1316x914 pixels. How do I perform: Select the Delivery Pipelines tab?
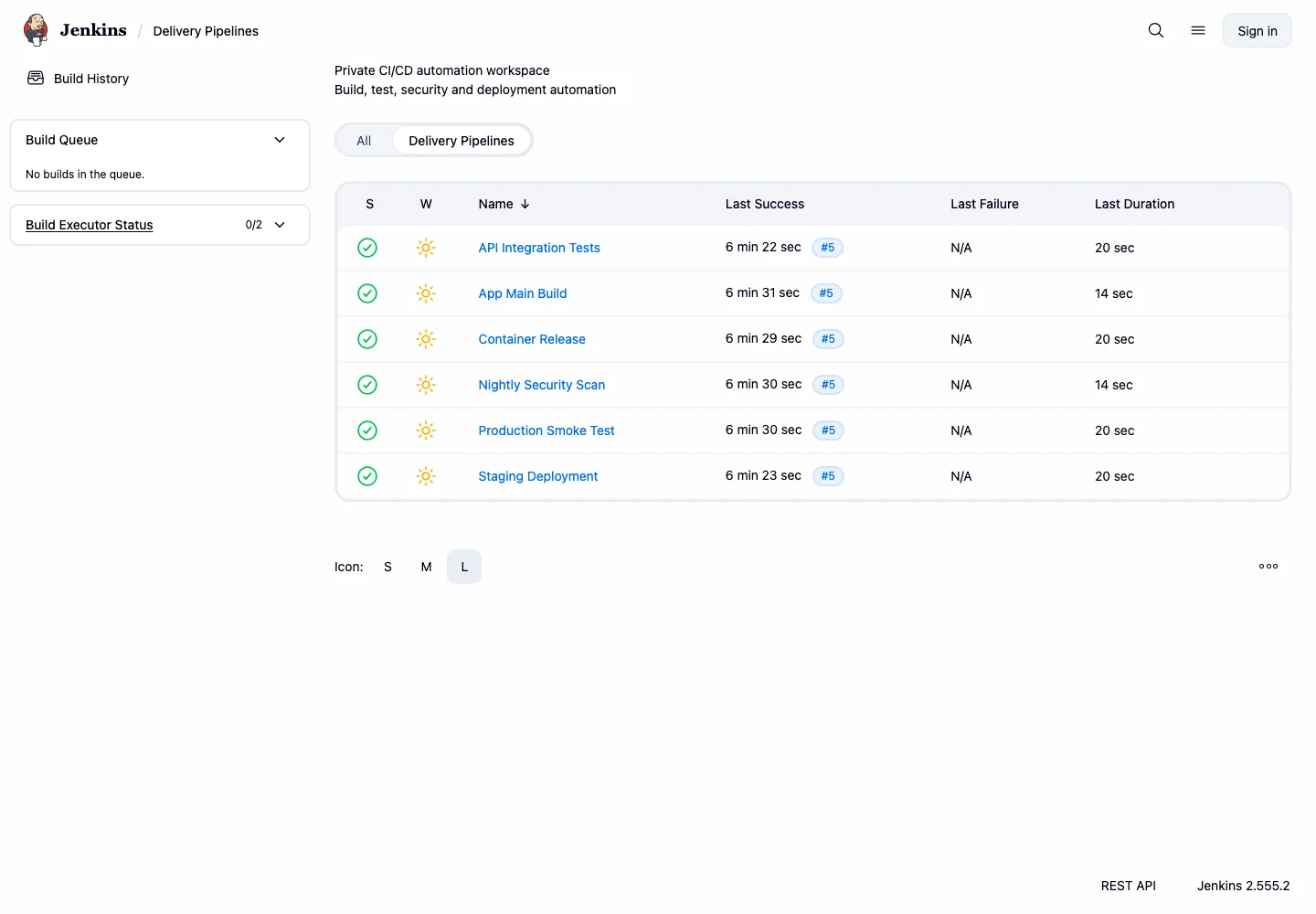coord(462,141)
